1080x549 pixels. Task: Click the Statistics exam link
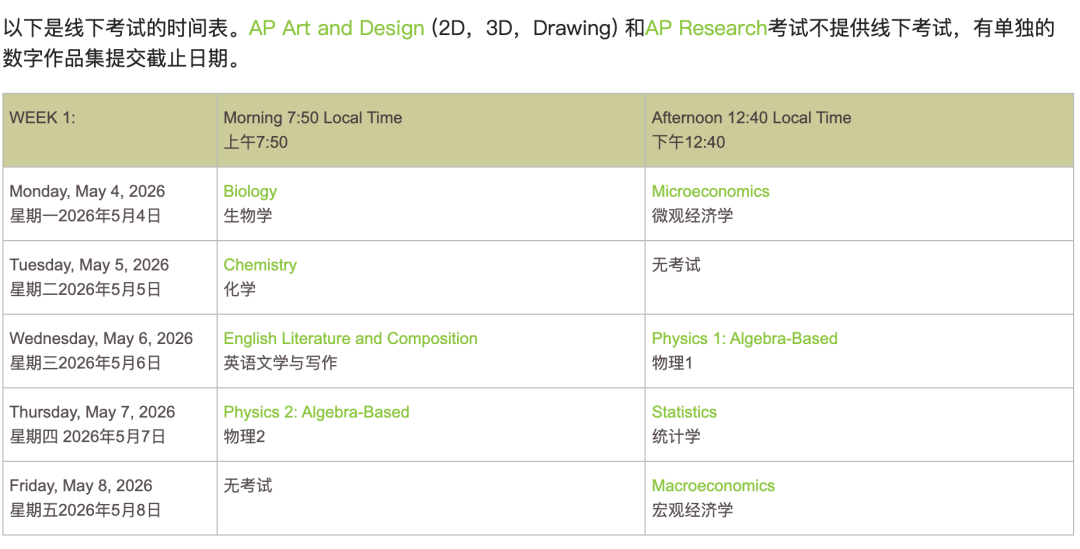pyautogui.click(x=684, y=412)
